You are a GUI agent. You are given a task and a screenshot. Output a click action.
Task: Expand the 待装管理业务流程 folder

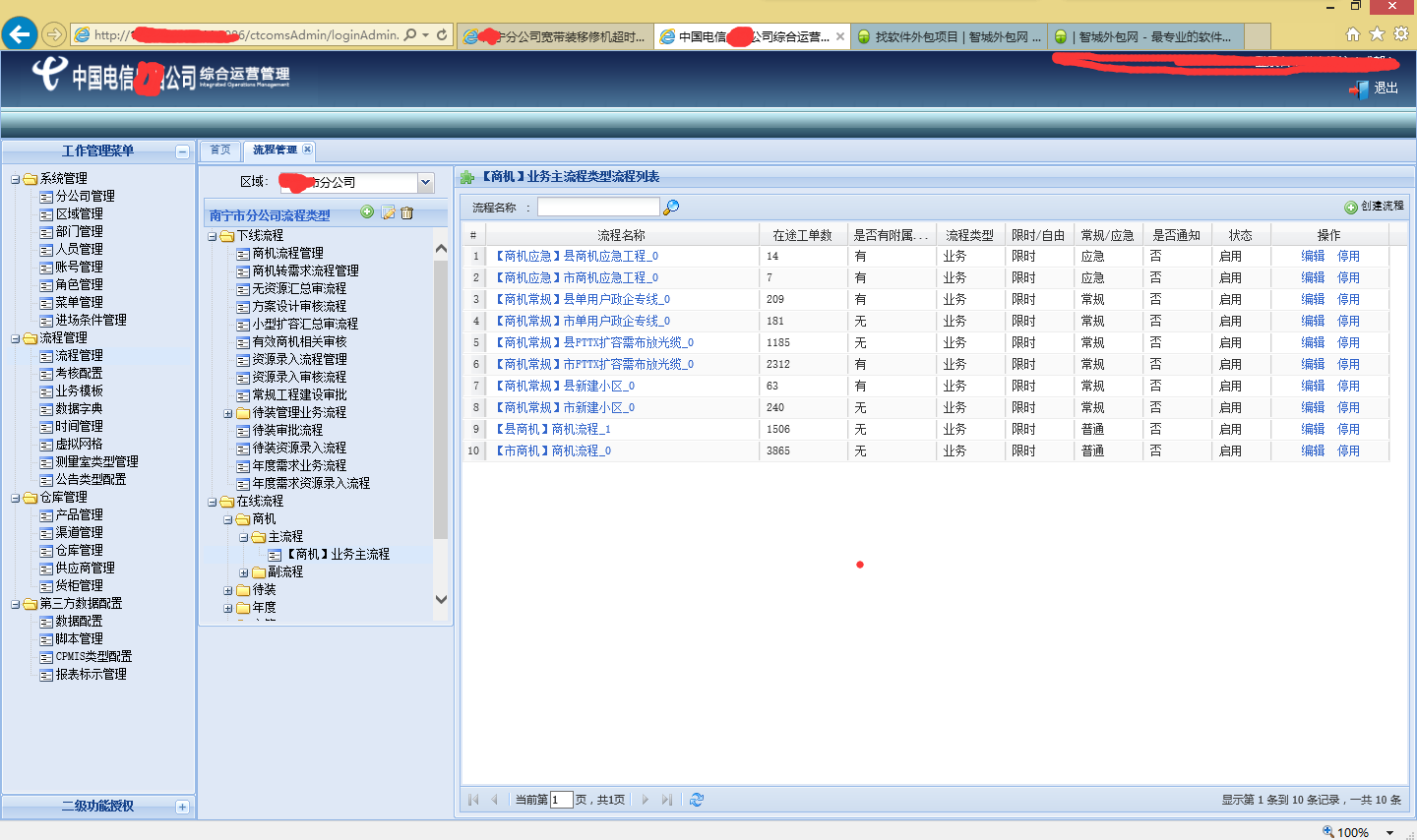228,413
